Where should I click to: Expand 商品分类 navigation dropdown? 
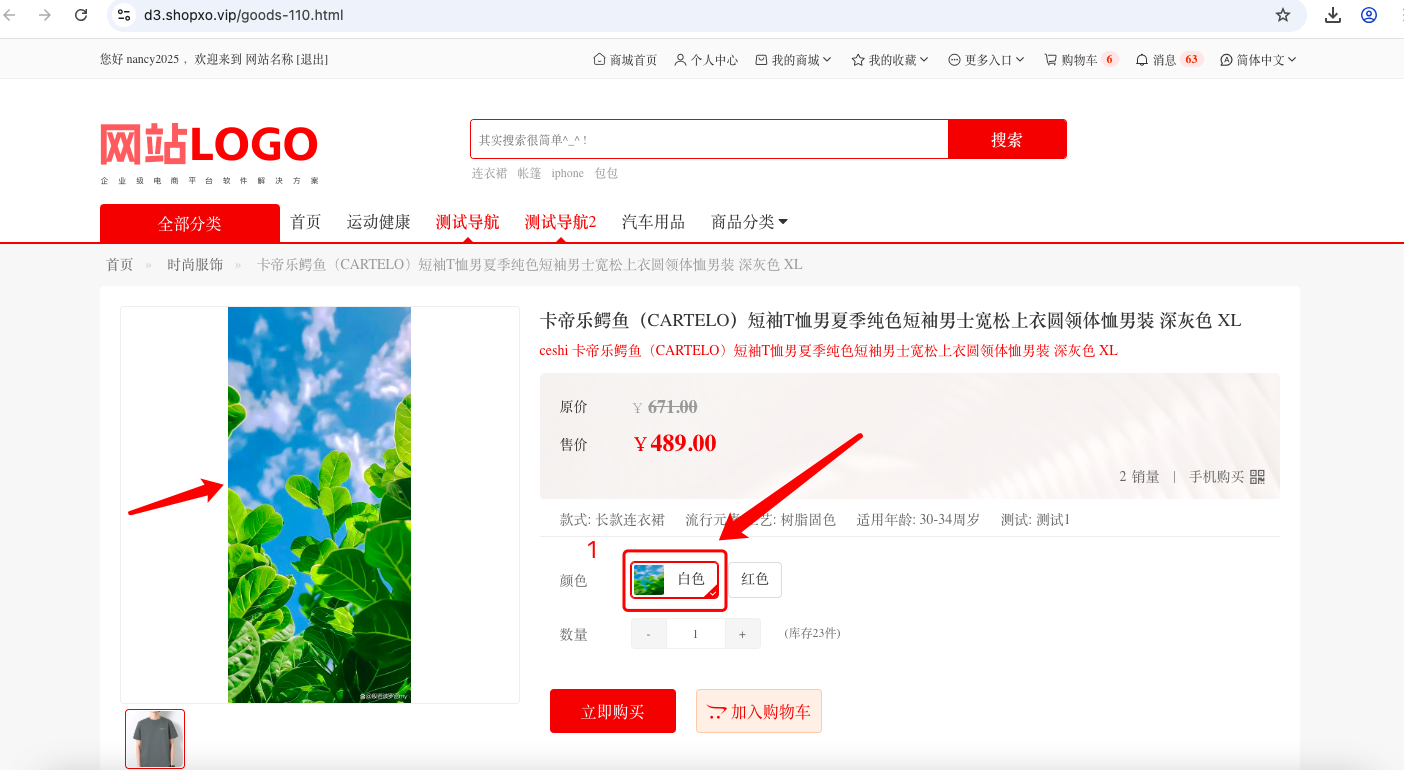tap(750, 222)
